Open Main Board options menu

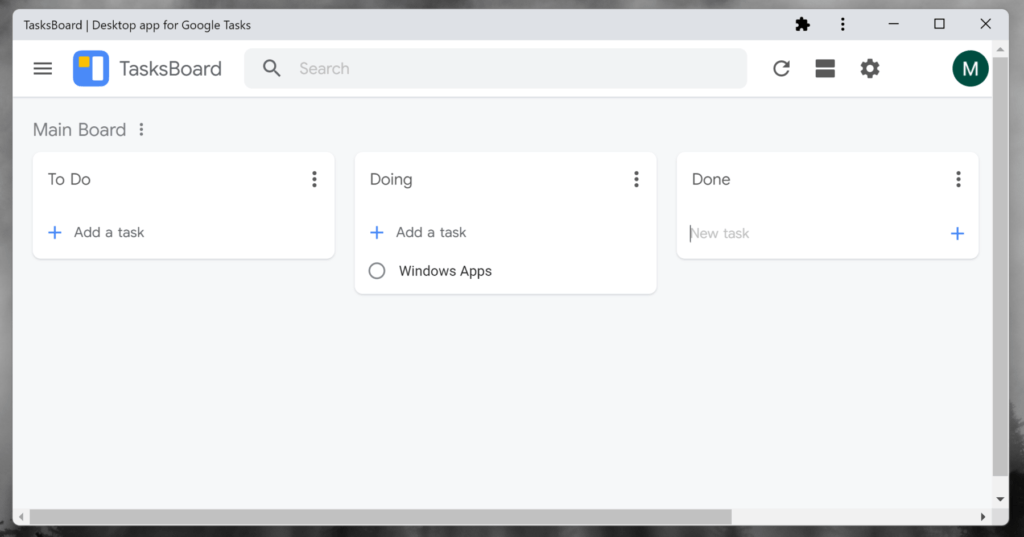[x=141, y=129]
